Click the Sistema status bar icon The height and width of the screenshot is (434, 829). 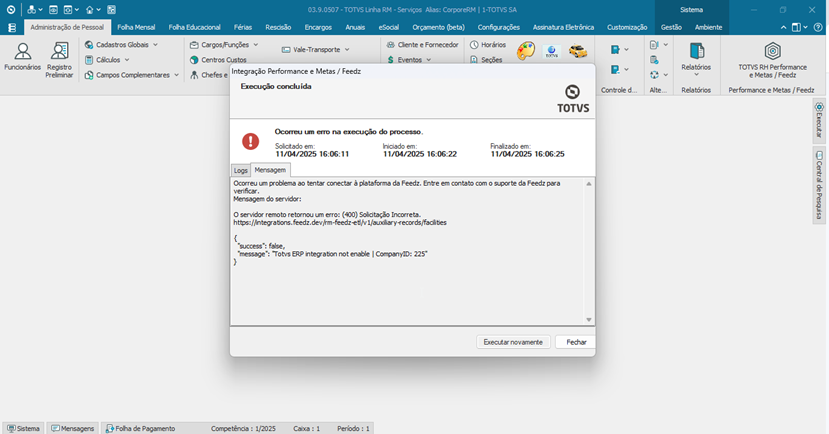coord(11,429)
